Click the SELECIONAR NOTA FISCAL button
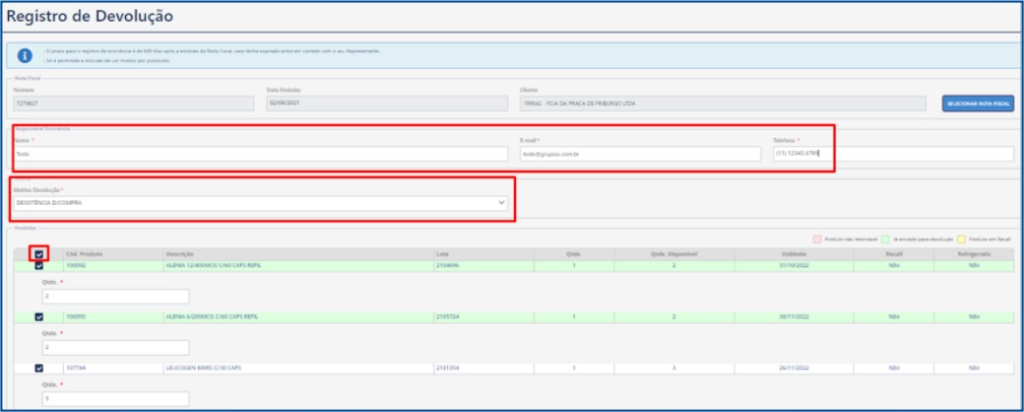Screen dimensions: 1024x412 pyautogui.click(x=978, y=104)
